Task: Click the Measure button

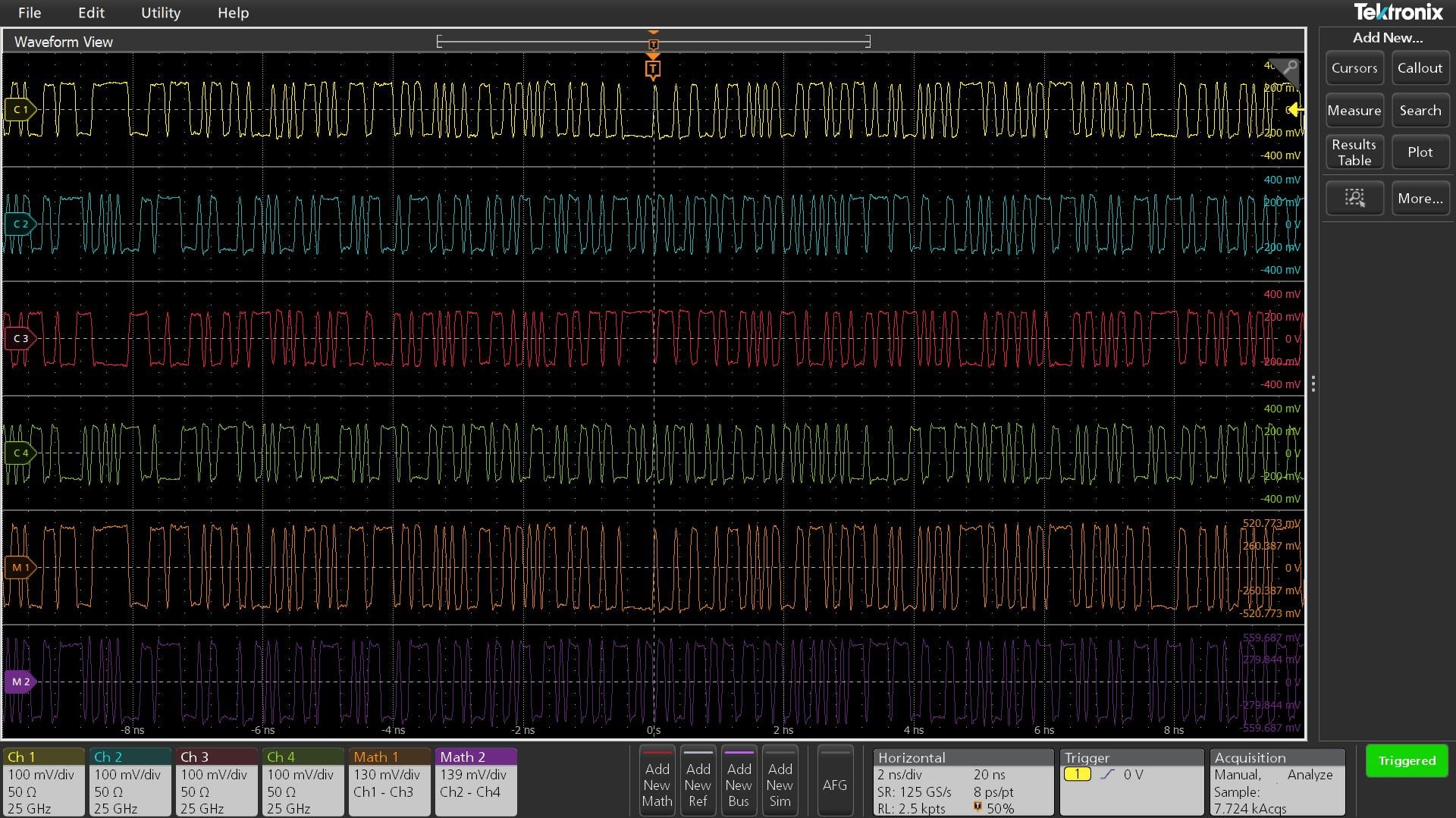Action: (x=1354, y=111)
